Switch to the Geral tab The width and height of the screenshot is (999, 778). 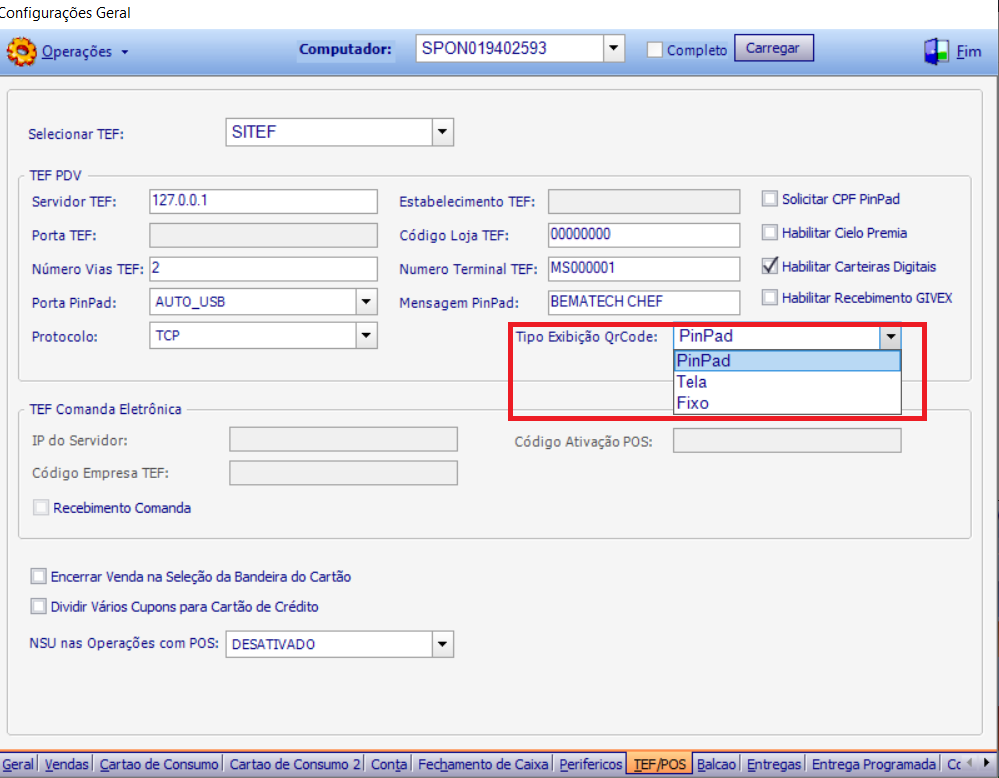(18, 764)
